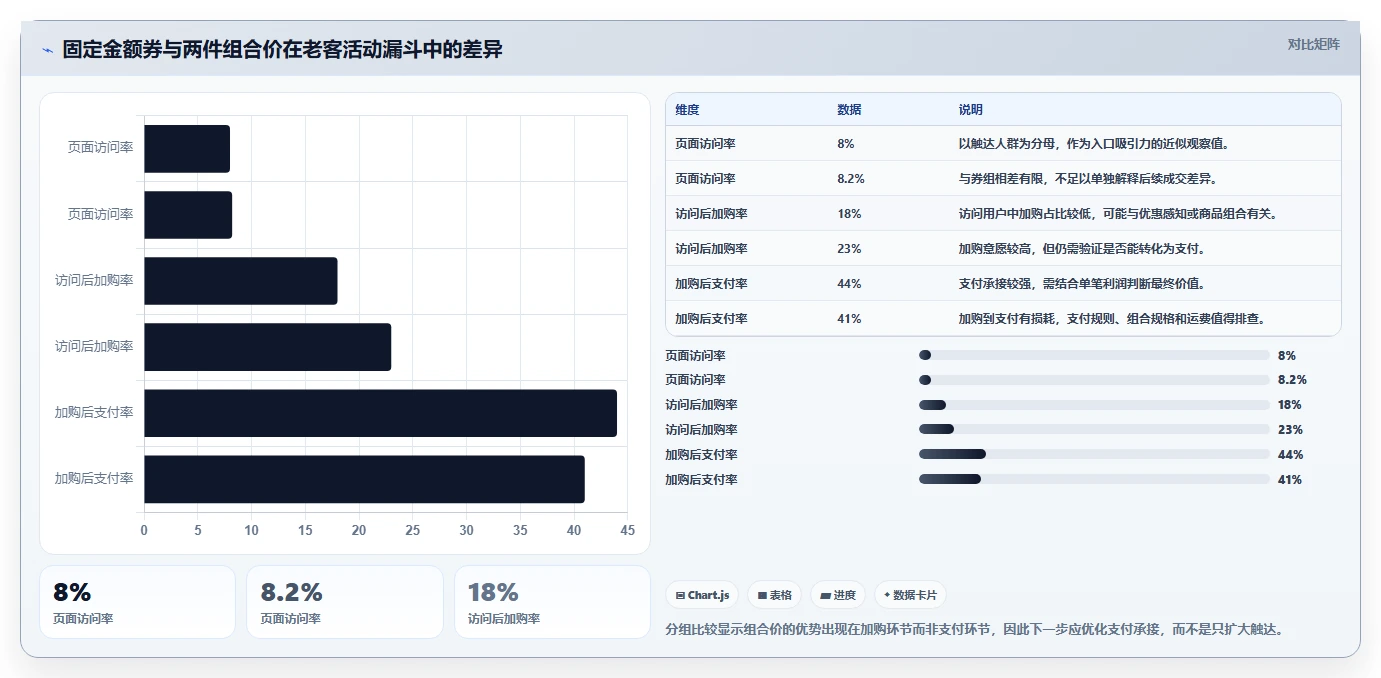Click the page title 固定金额券与两件组合价
Viewport: 1381px width, 678px height.
click(282, 50)
